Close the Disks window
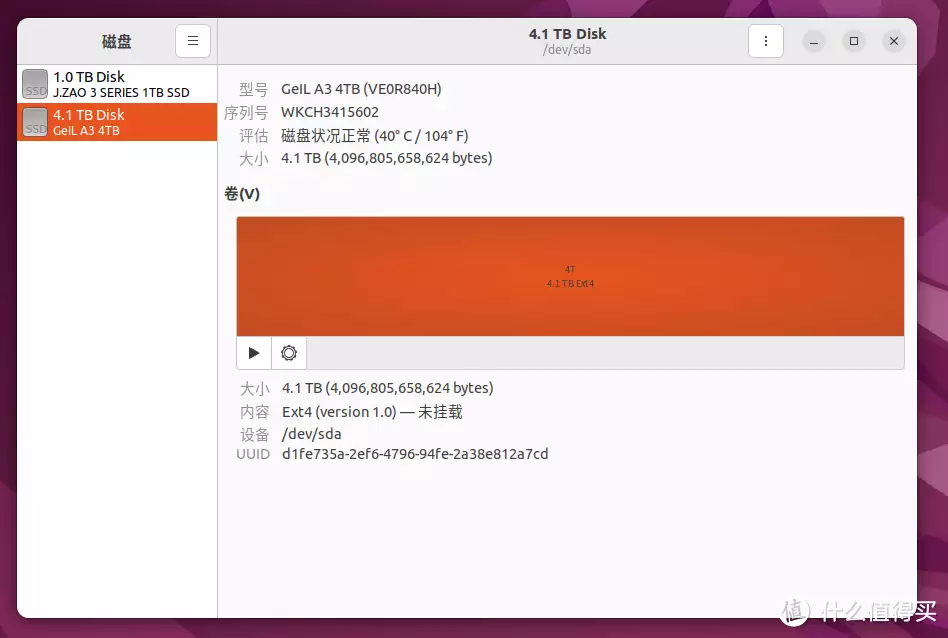Viewport: 948px width, 638px height. (894, 41)
